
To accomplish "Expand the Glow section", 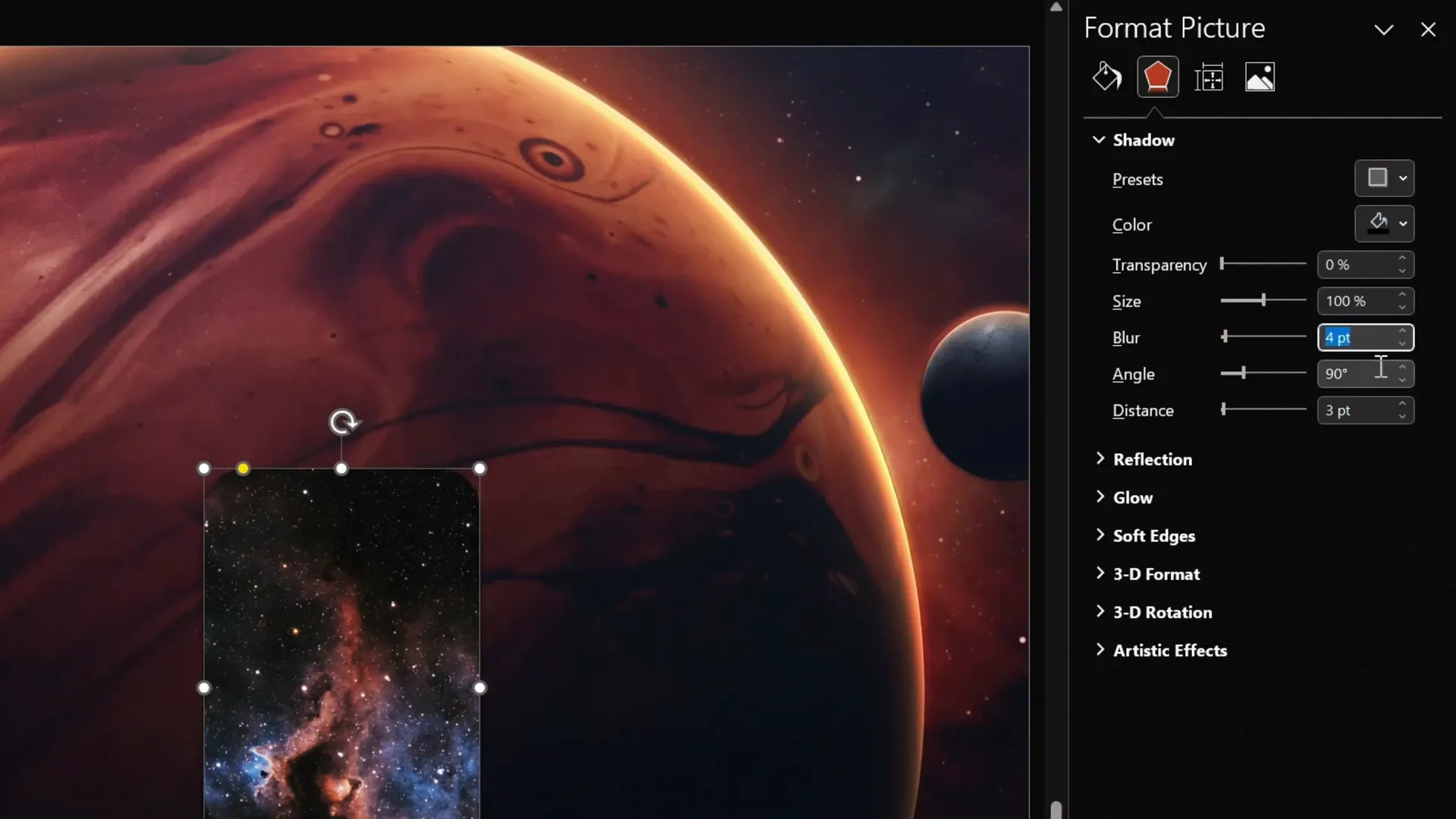I will tap(1124, 497).
